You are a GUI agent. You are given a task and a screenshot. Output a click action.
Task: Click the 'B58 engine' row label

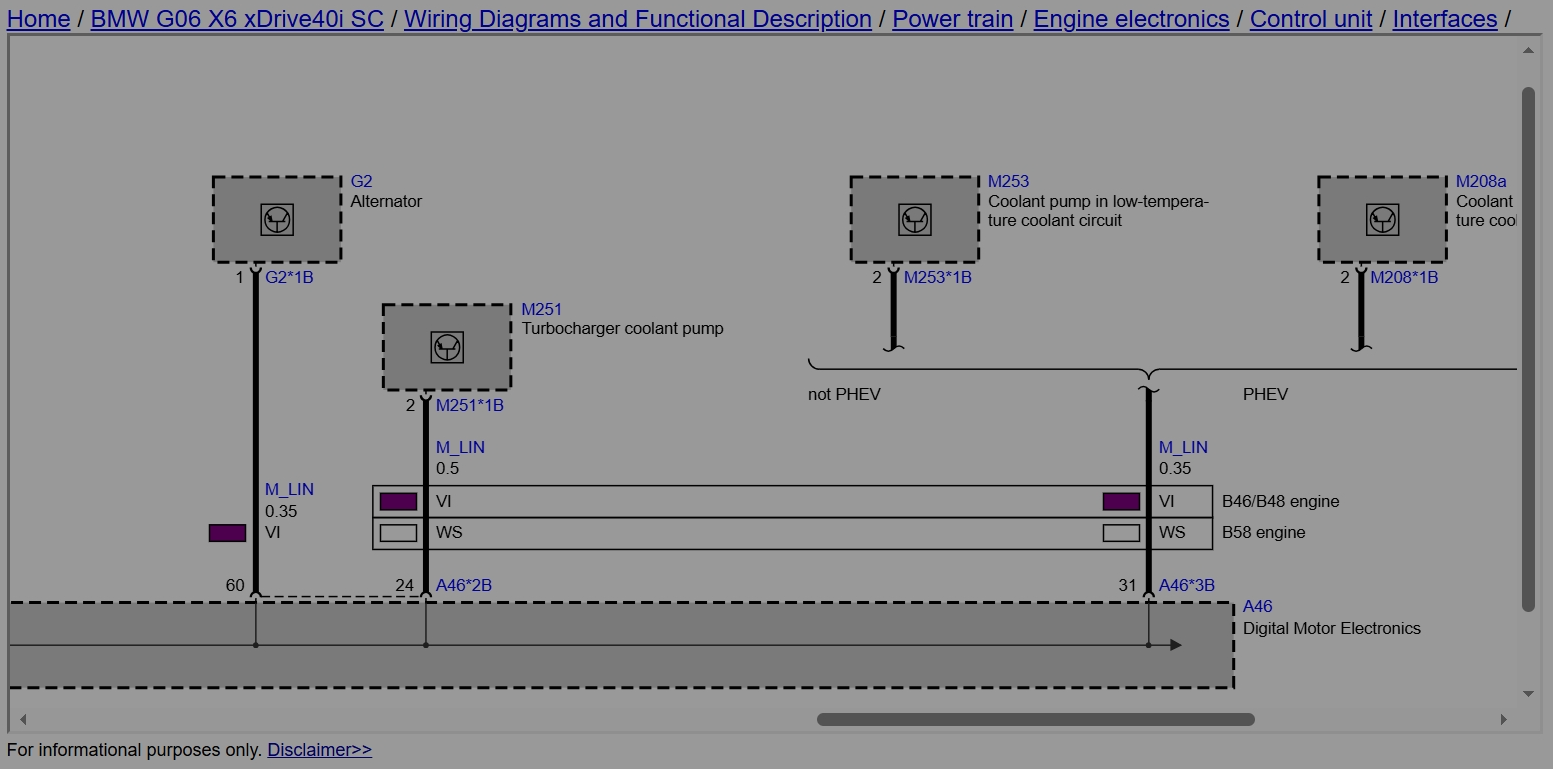coord(1264,533)
